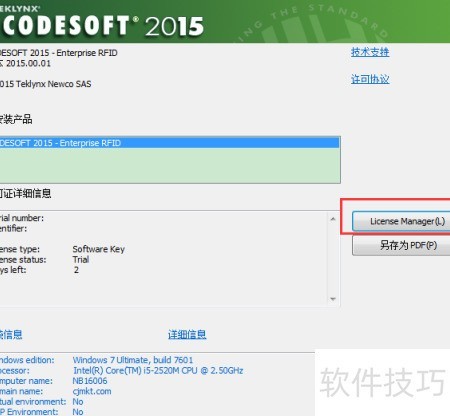Click empty green area of installed products list
450x416 pixels.
169,165
